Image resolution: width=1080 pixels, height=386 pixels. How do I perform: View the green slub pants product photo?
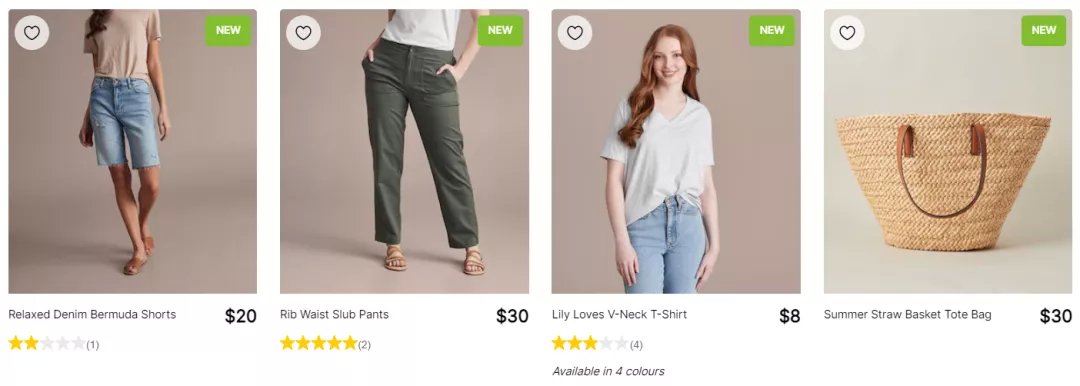404,152
